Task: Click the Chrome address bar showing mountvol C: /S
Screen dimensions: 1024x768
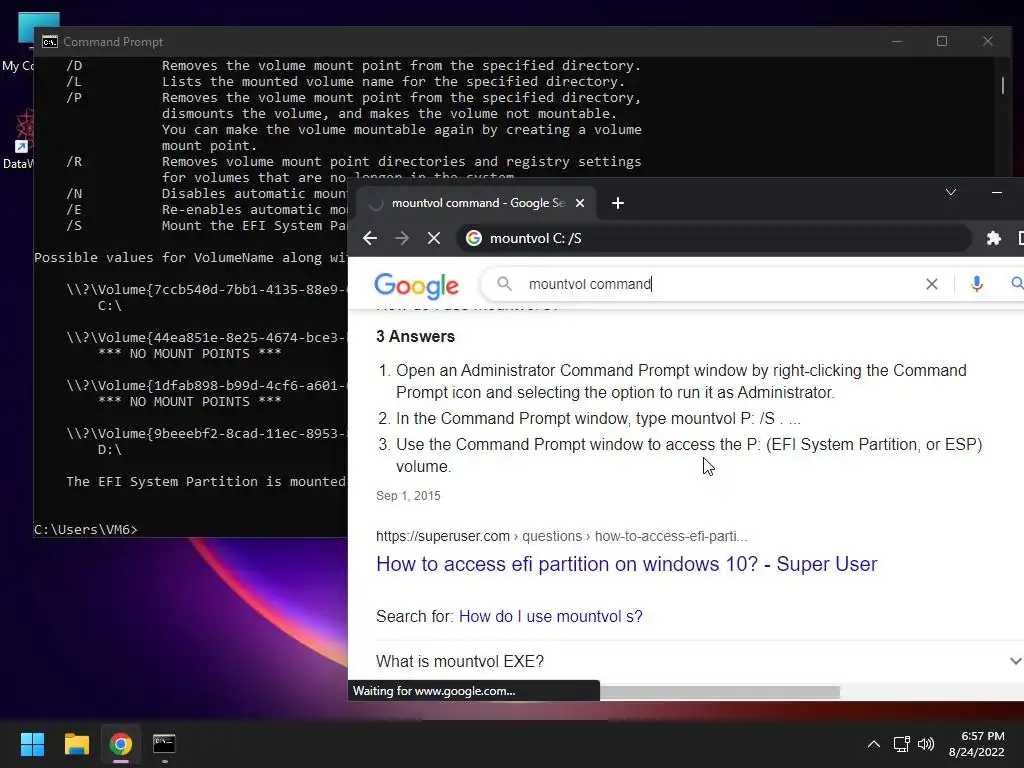Action: click(713, 238)
